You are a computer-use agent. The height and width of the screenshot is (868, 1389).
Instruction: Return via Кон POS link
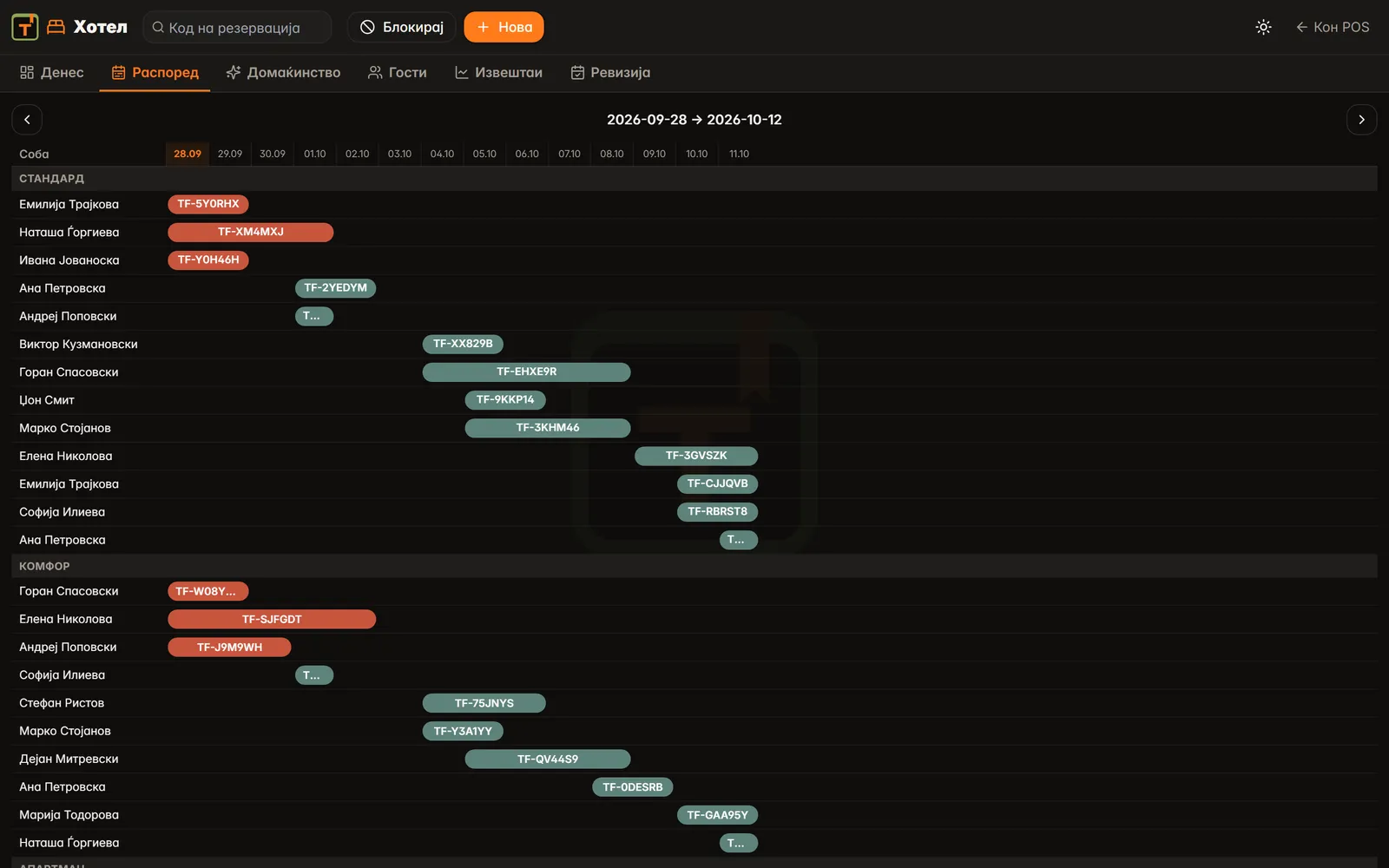pos(1333,27)
